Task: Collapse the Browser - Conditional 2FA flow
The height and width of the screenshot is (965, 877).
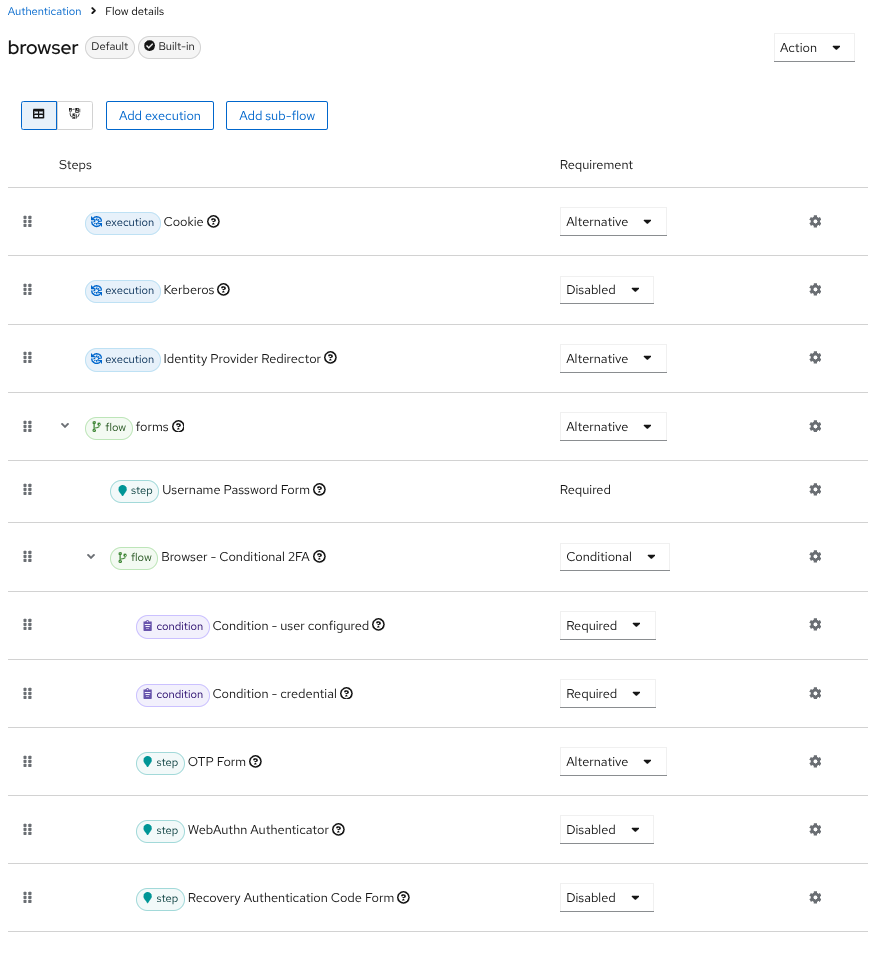Action: click(x=90, y=556)
